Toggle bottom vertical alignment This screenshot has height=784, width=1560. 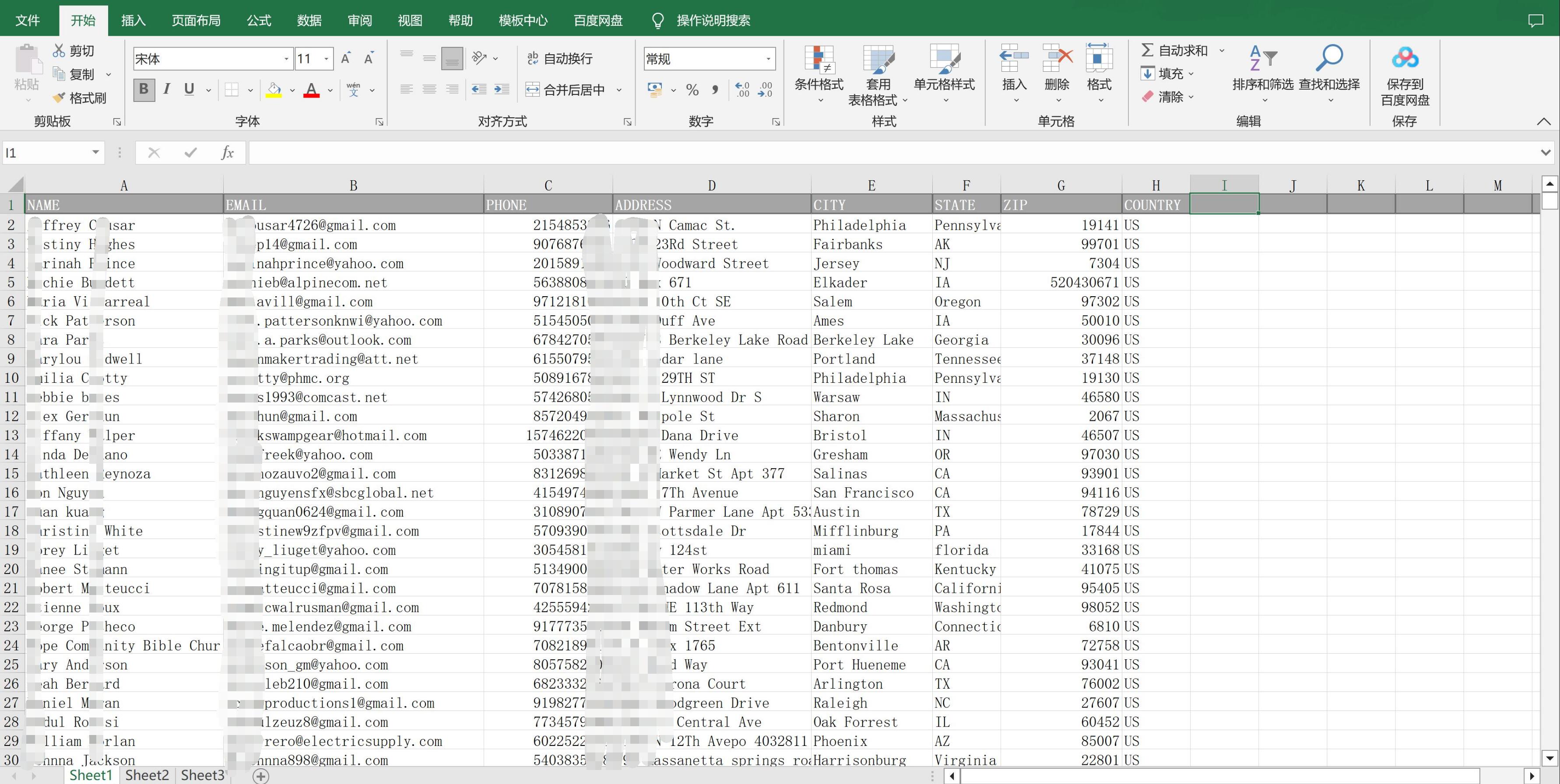[x=452, y=58]
